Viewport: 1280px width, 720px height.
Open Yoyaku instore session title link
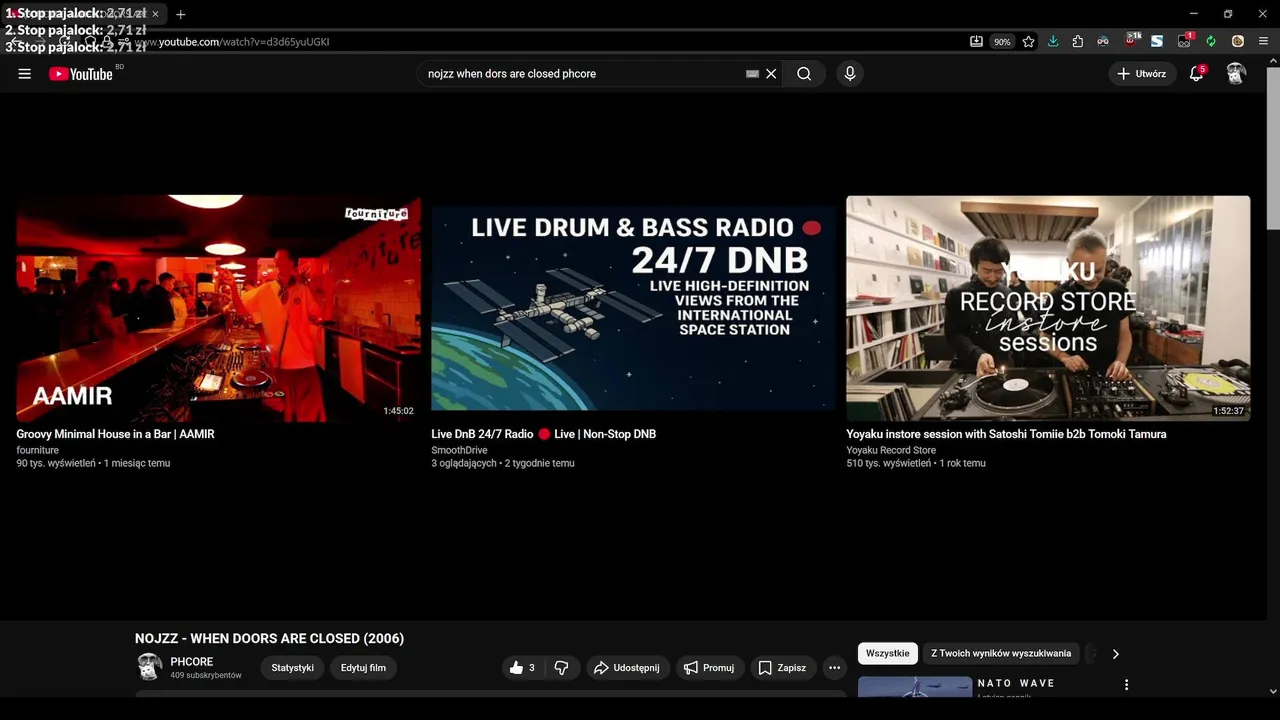click(1006, 434)
